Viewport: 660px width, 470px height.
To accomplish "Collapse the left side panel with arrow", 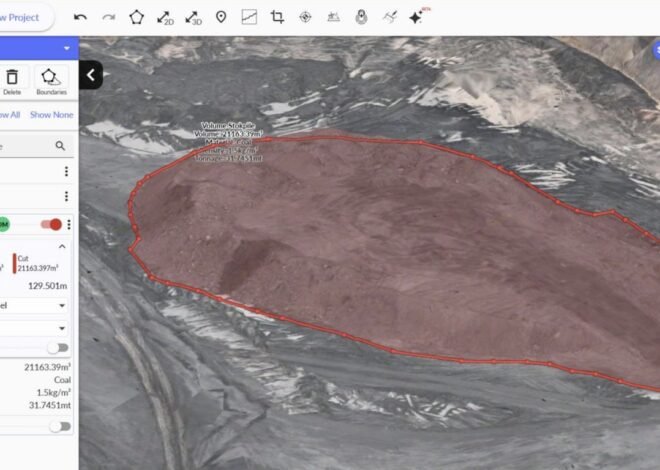I will 90,75.
